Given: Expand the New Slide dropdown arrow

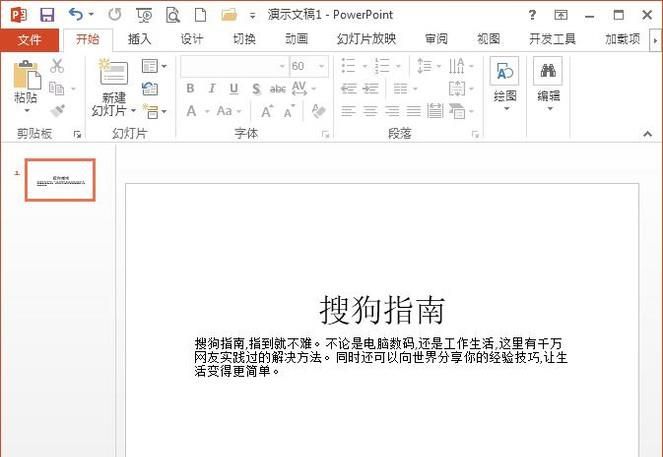Looking at the screenshot, I should (134, 111).
